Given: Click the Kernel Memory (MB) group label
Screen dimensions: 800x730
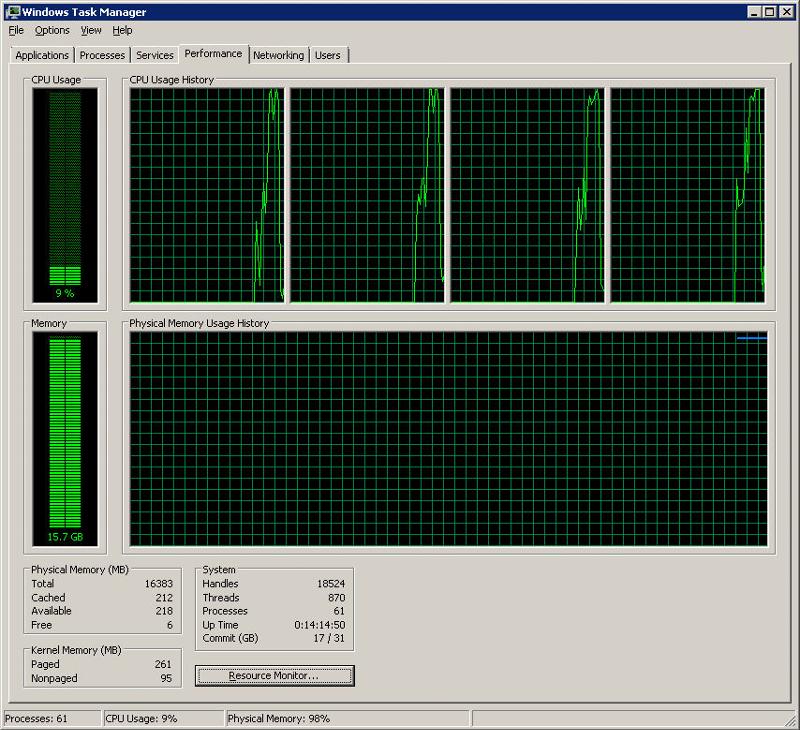Looking at the screenshot, I should point(76,650).
